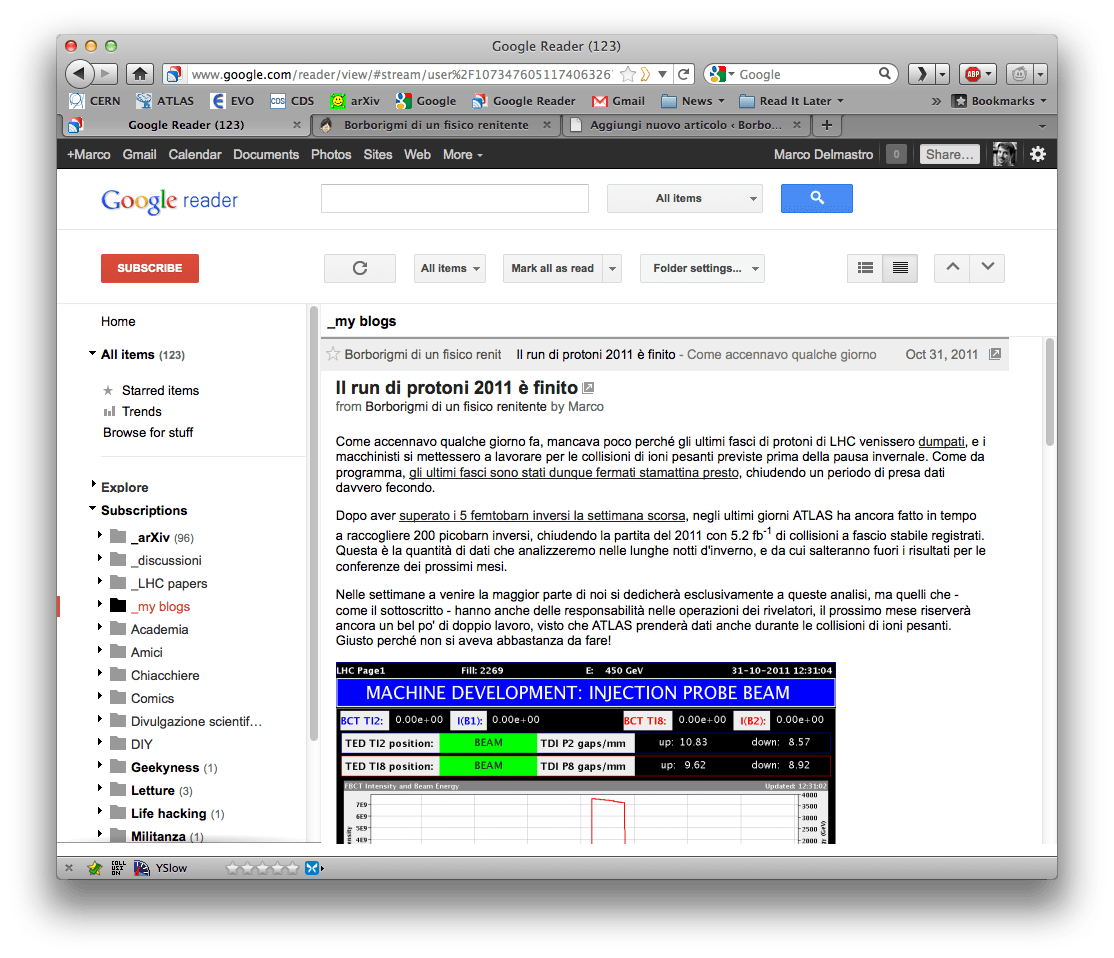
Task: Click the browser address bar URL
Action: click(x=401, y=74)
